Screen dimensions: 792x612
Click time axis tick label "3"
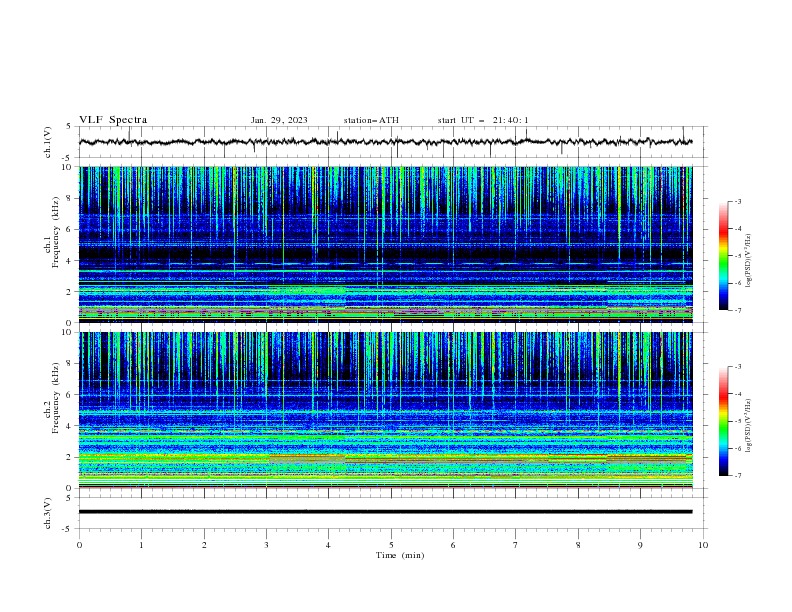[x=266, y=545]
